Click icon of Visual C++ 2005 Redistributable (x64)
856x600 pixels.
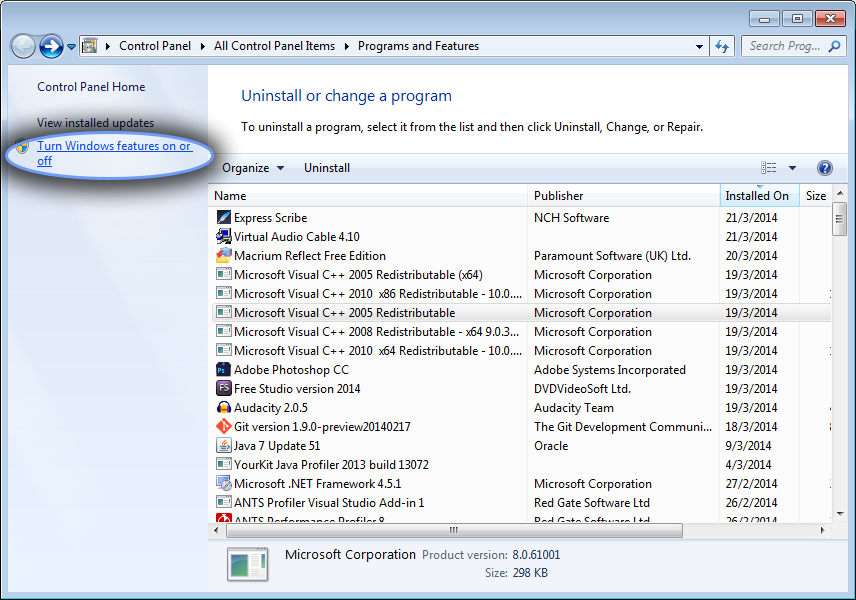(223, 274)
